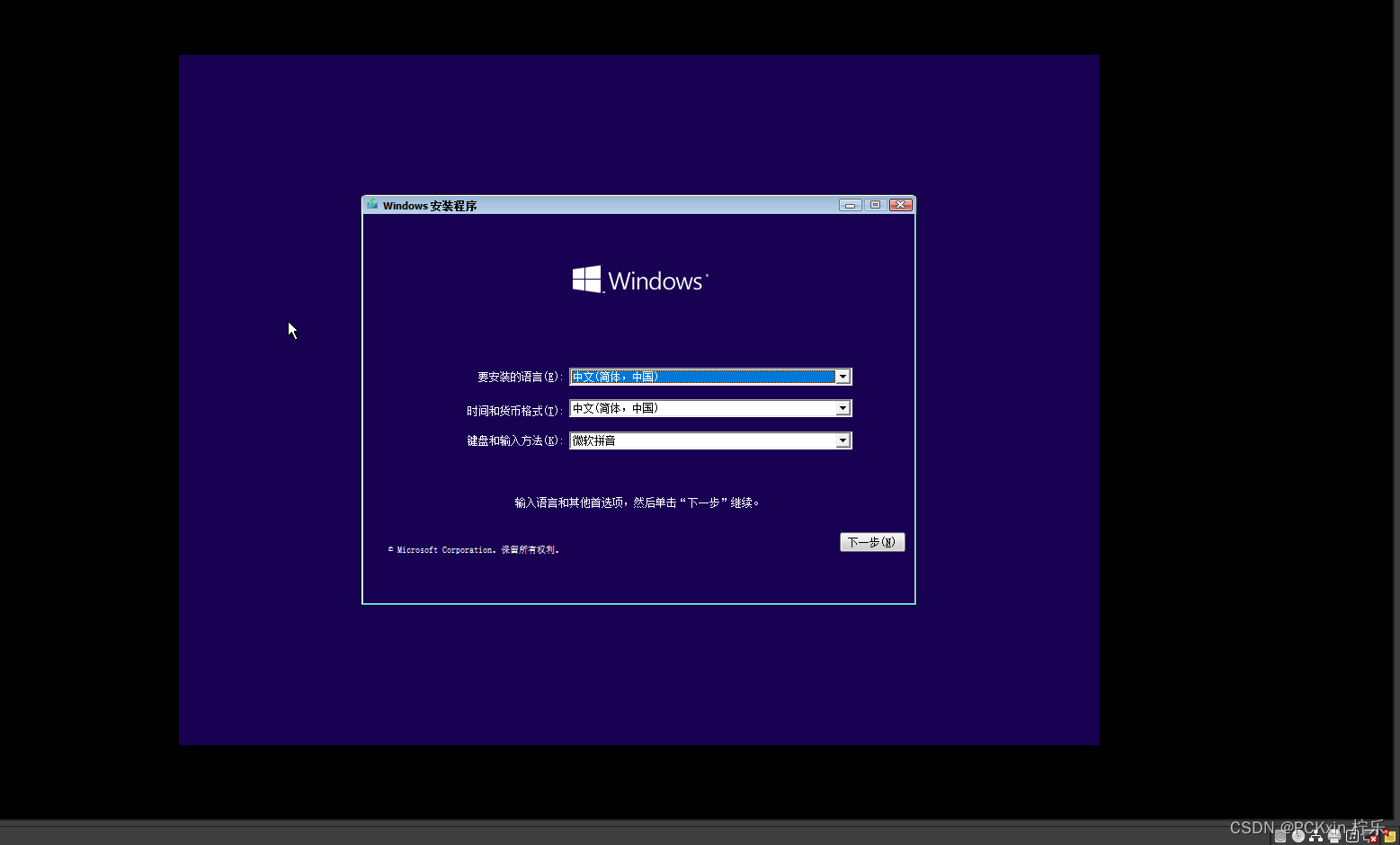Click the Windows 安装程序 title bar icon
1400x845 pixels.
point(372,205)
